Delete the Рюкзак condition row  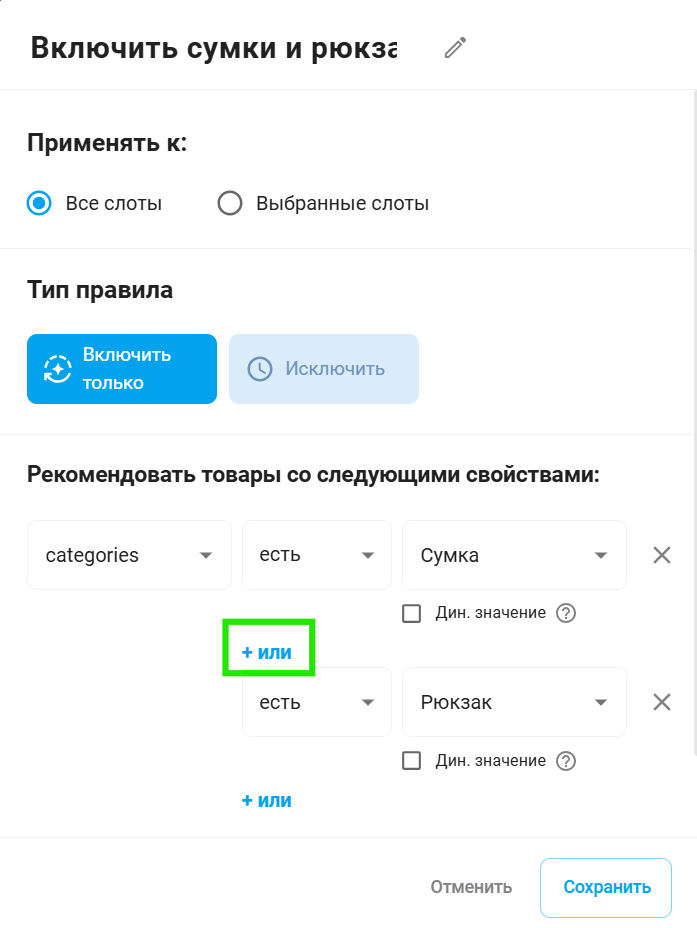(x=661, y=702)
